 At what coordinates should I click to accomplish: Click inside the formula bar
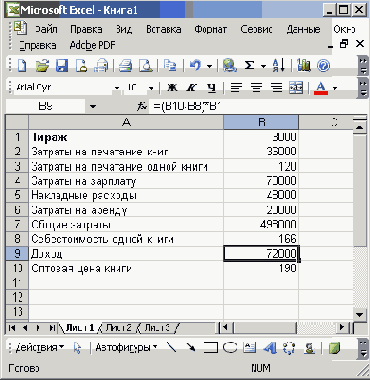point(257,107)
